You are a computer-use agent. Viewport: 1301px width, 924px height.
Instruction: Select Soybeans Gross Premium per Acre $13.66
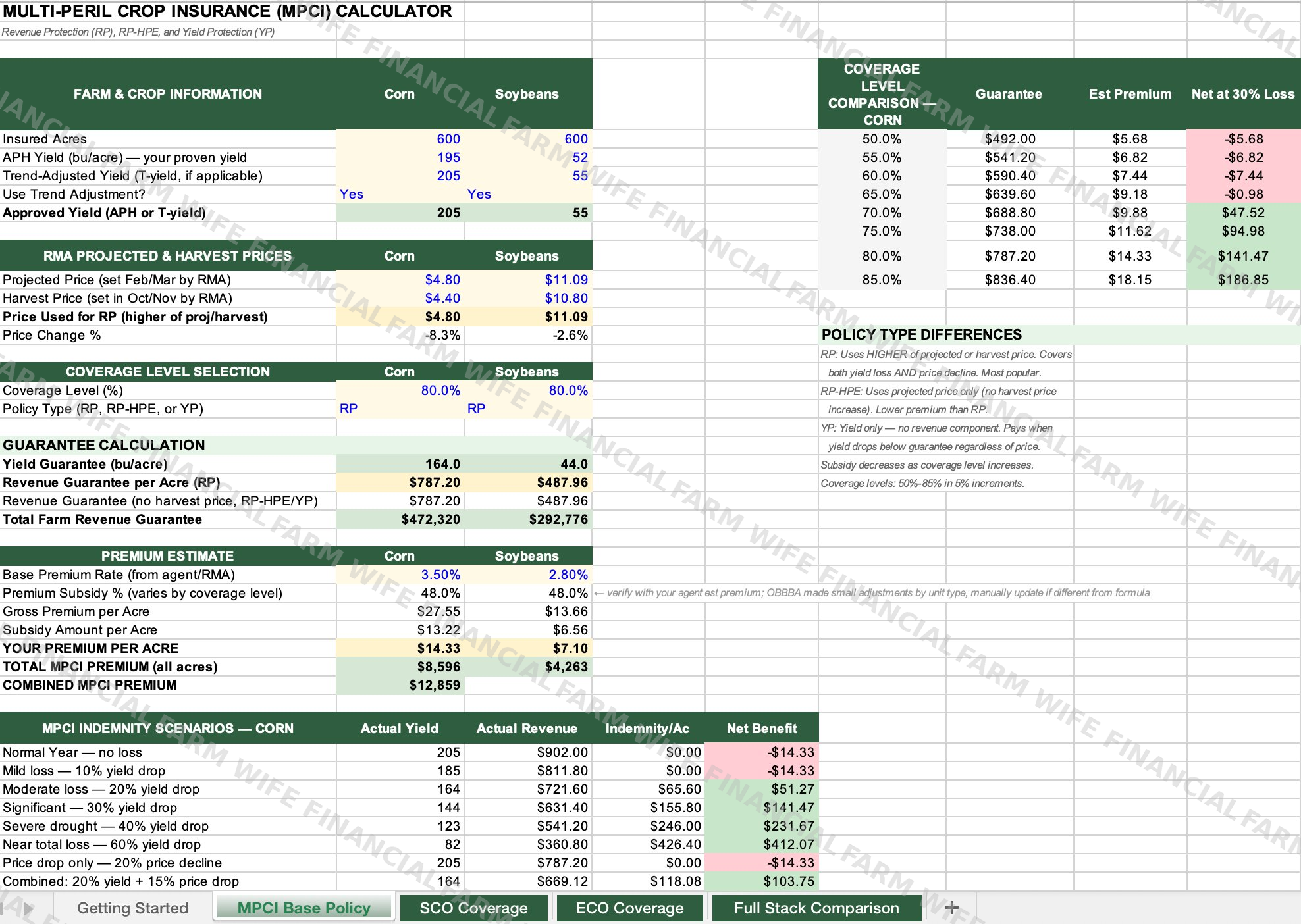click(528, 611)
